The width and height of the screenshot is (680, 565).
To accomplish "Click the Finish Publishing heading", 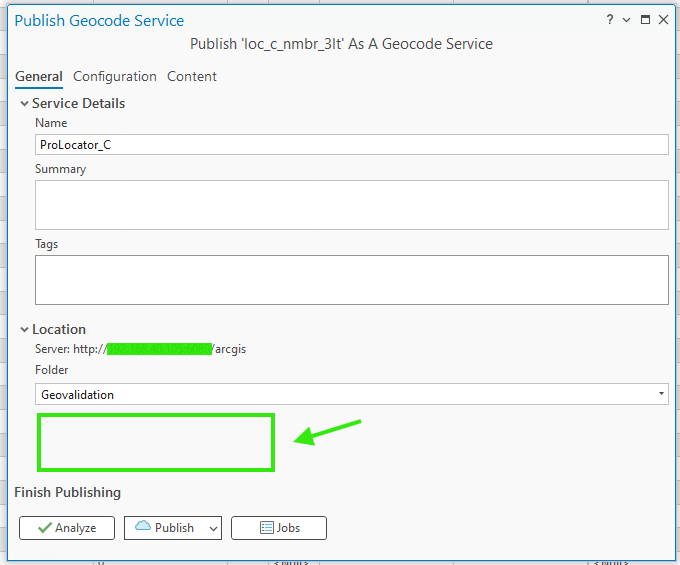I will (67, 492).
